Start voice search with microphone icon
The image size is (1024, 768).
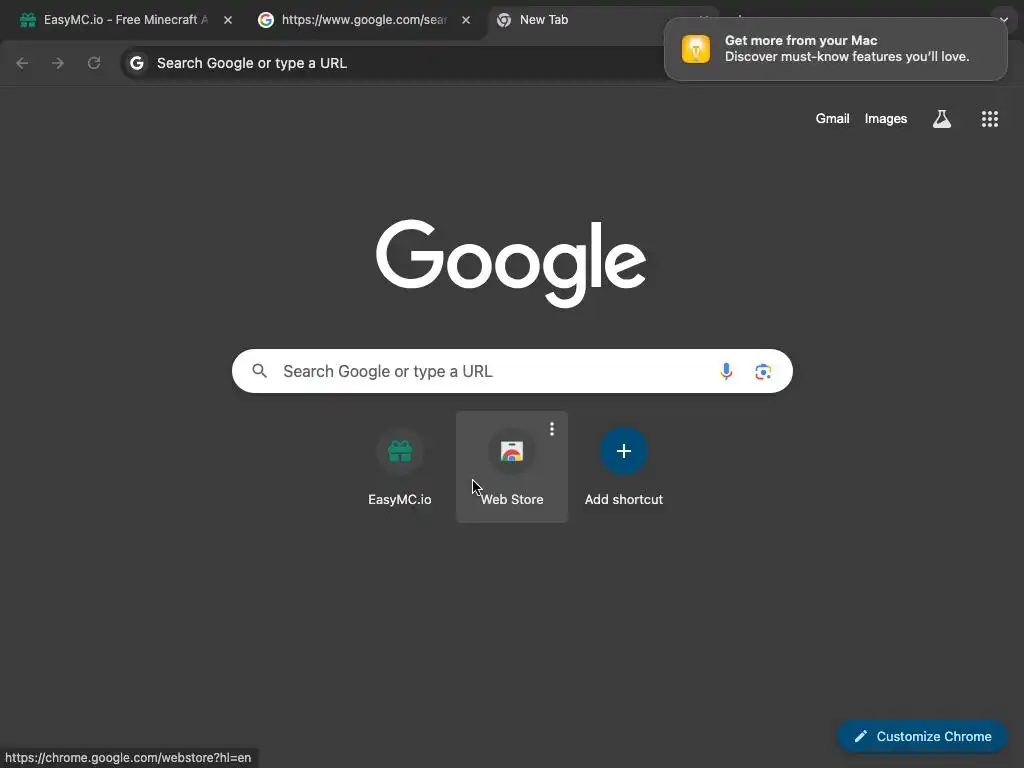(726, 372)
